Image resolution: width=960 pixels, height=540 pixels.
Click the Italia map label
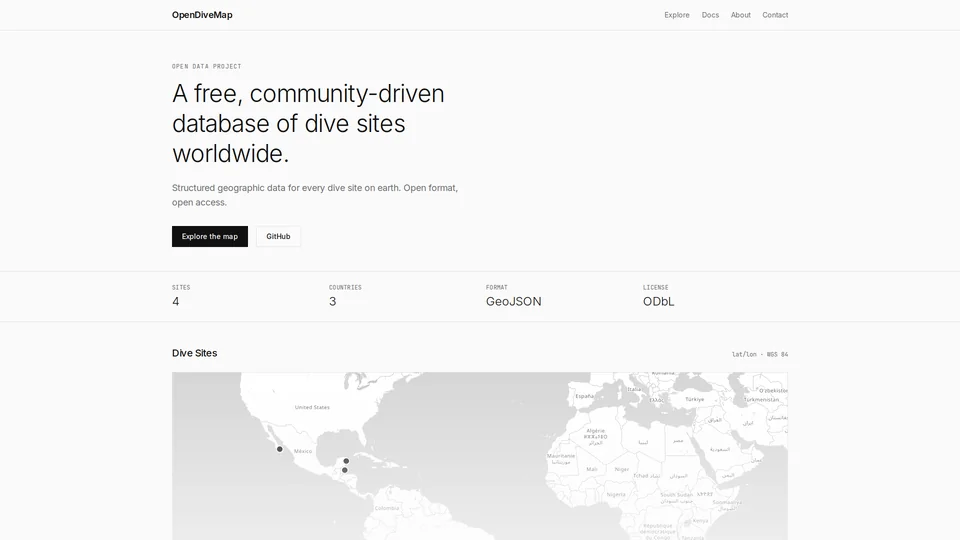click(634, 389)
